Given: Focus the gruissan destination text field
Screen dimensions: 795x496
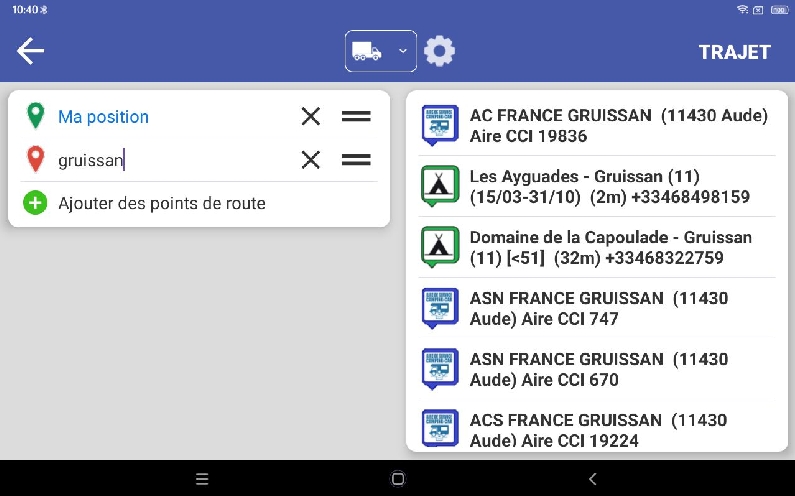Looking at the screenshot, I should [170, 160].
